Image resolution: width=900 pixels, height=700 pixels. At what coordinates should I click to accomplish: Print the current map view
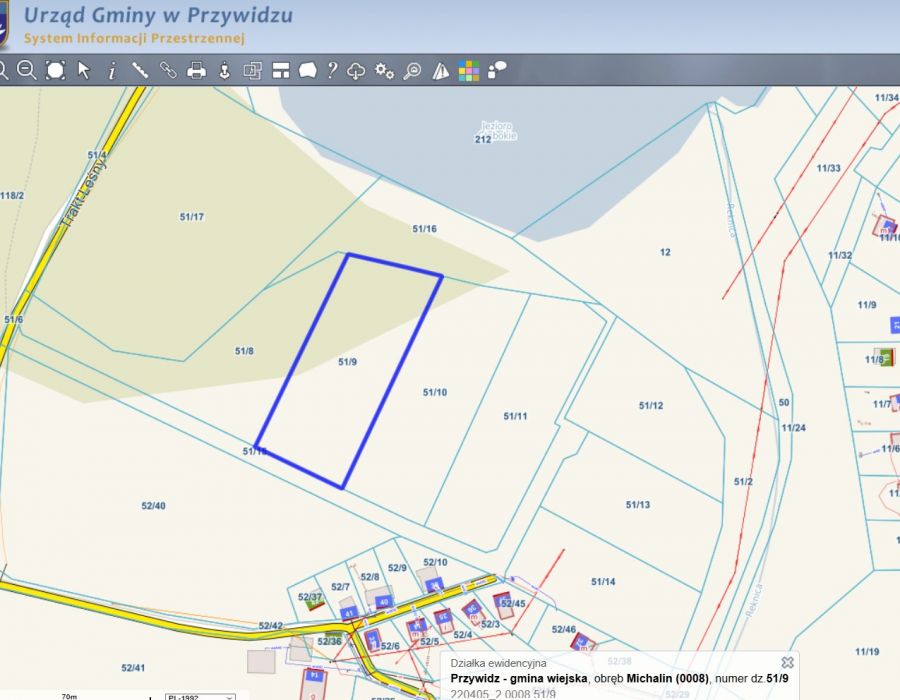point(196,70)
